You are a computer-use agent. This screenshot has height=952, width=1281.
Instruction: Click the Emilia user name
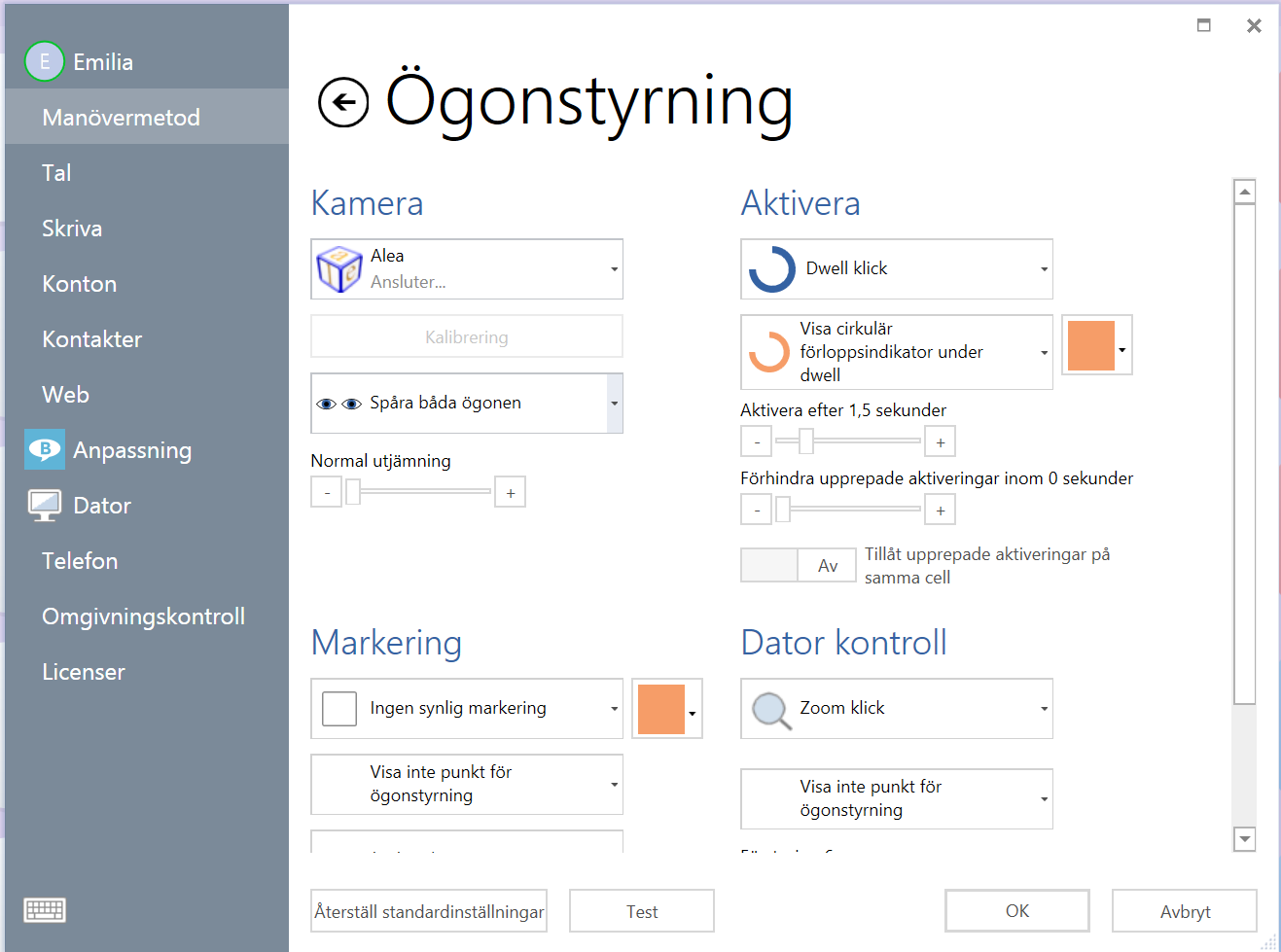pos(103,61)
